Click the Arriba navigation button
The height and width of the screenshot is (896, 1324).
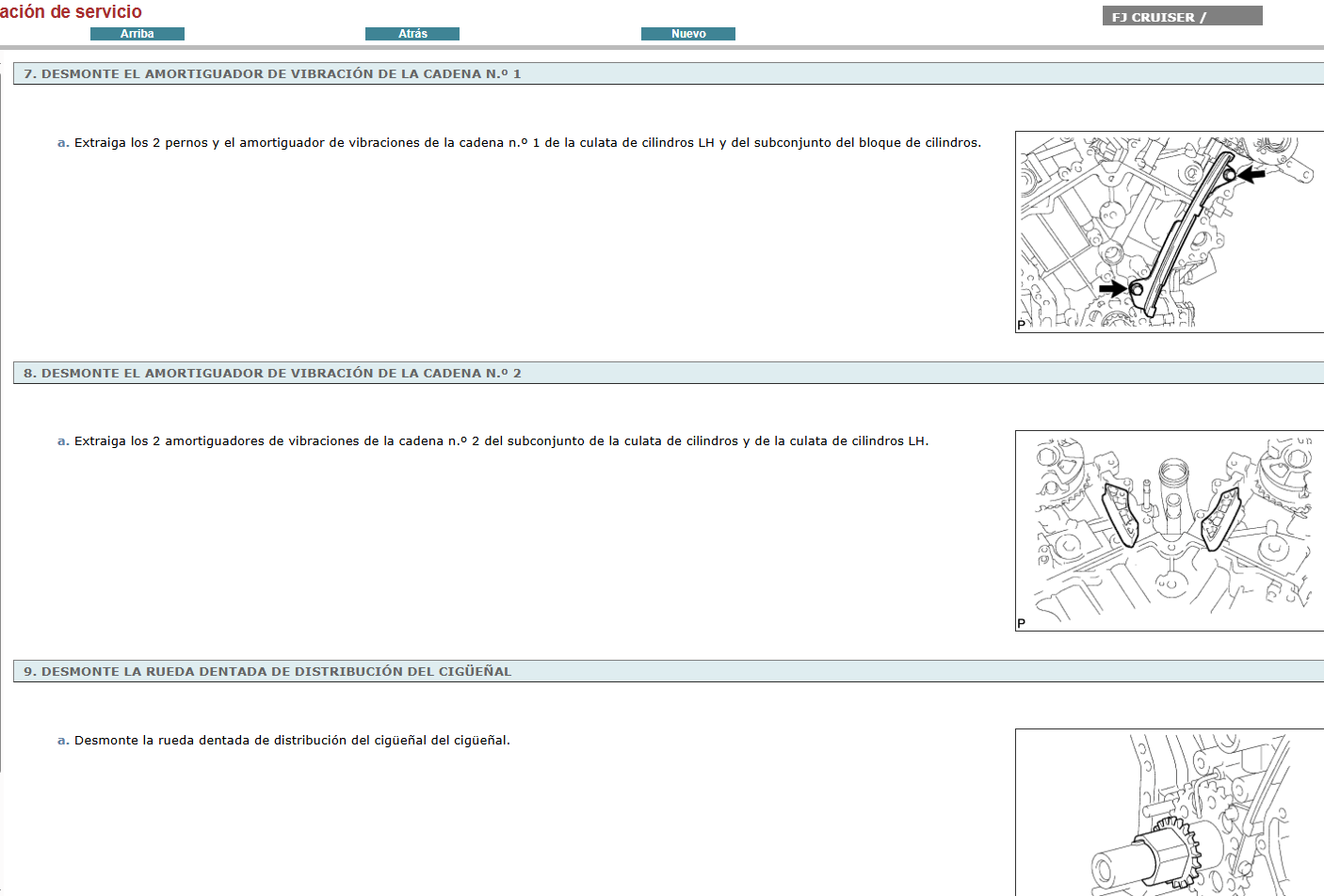tap(137, 34)
